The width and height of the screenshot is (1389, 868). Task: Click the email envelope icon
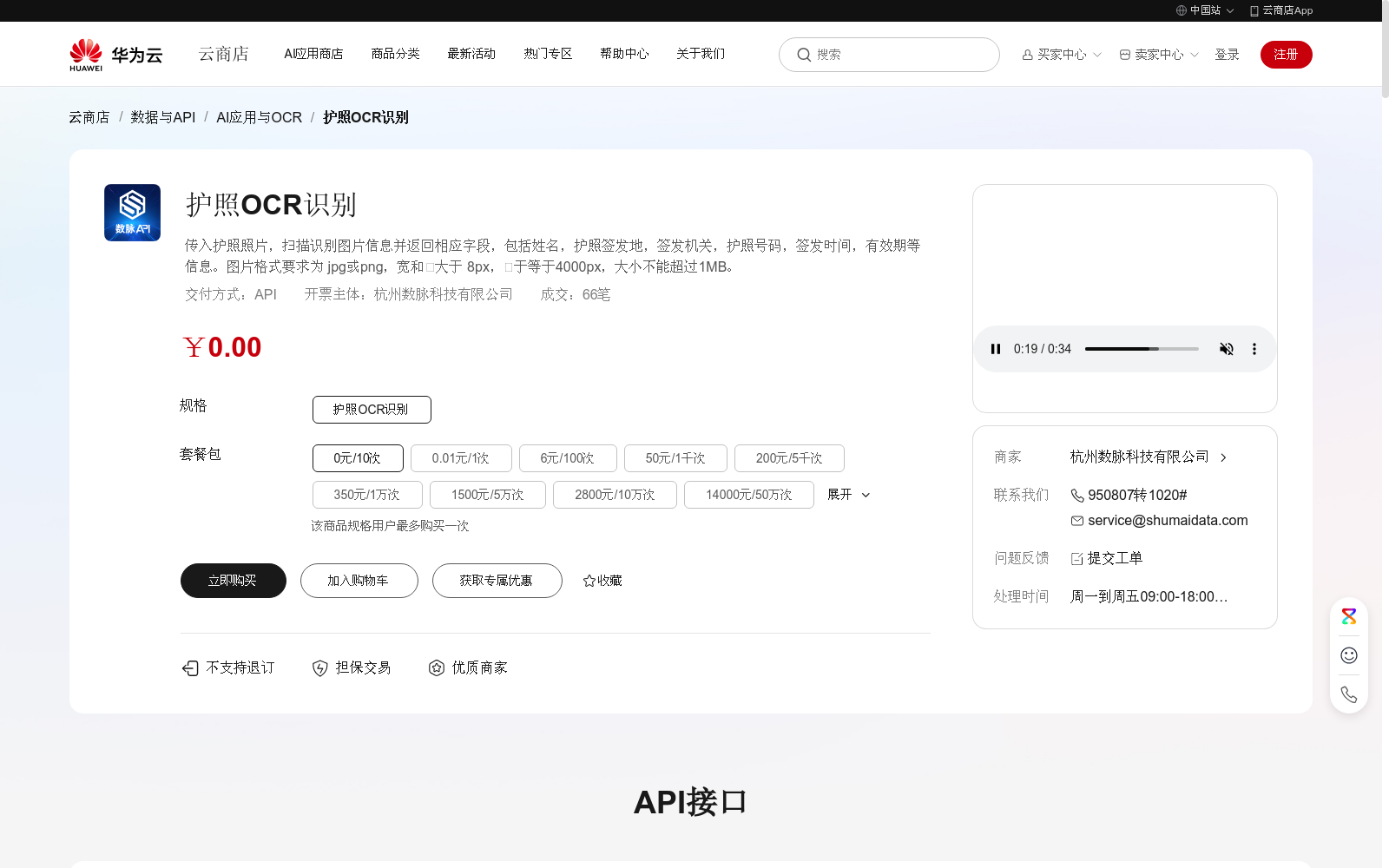click(x=1077, y=521)
